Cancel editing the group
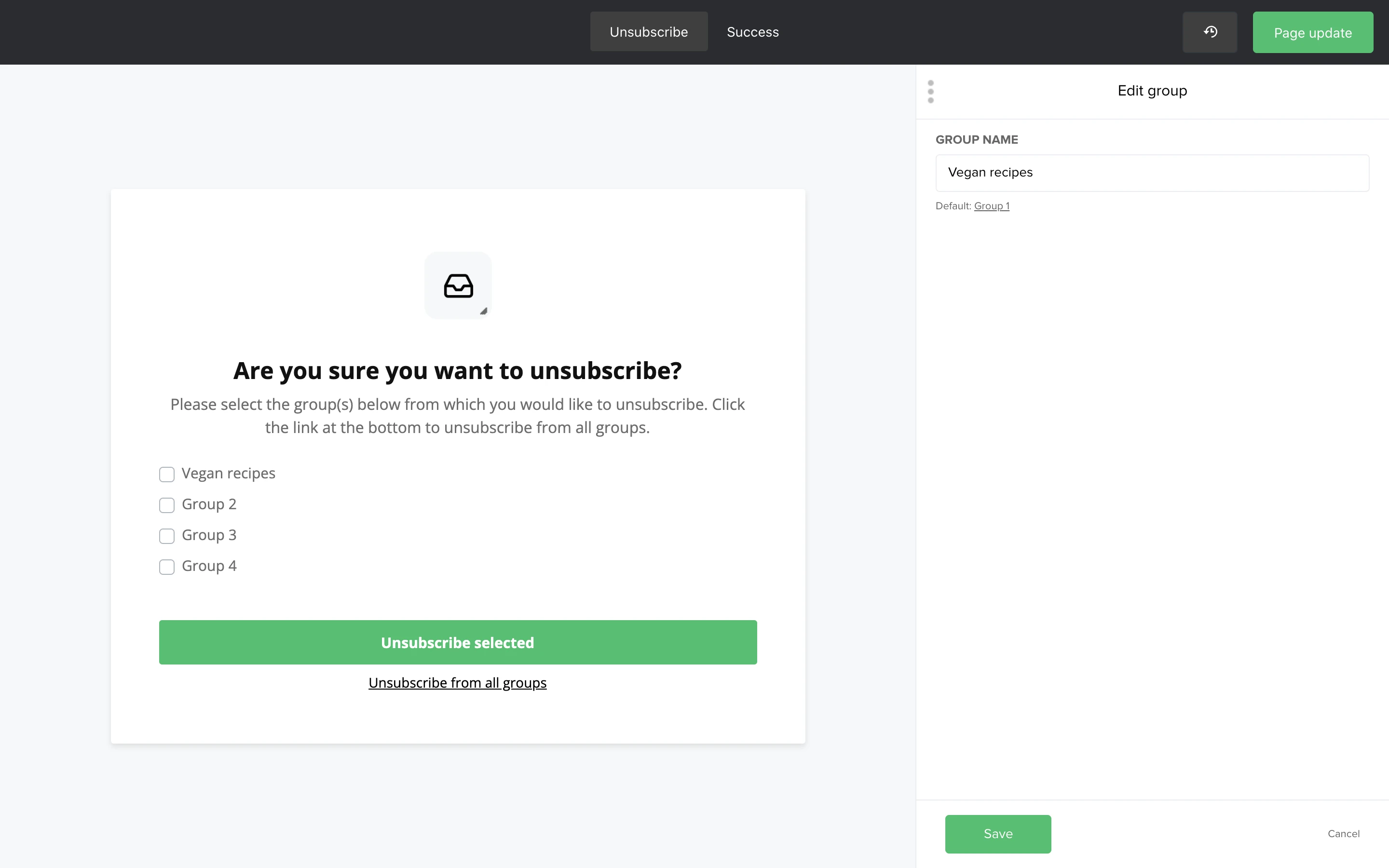The image size is (1389, 868). tap(1343, 834)
